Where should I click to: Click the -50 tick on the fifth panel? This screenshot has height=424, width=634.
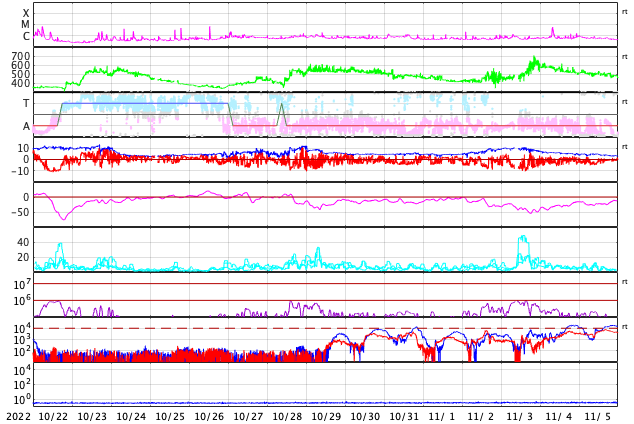click(x=19, y=212)
